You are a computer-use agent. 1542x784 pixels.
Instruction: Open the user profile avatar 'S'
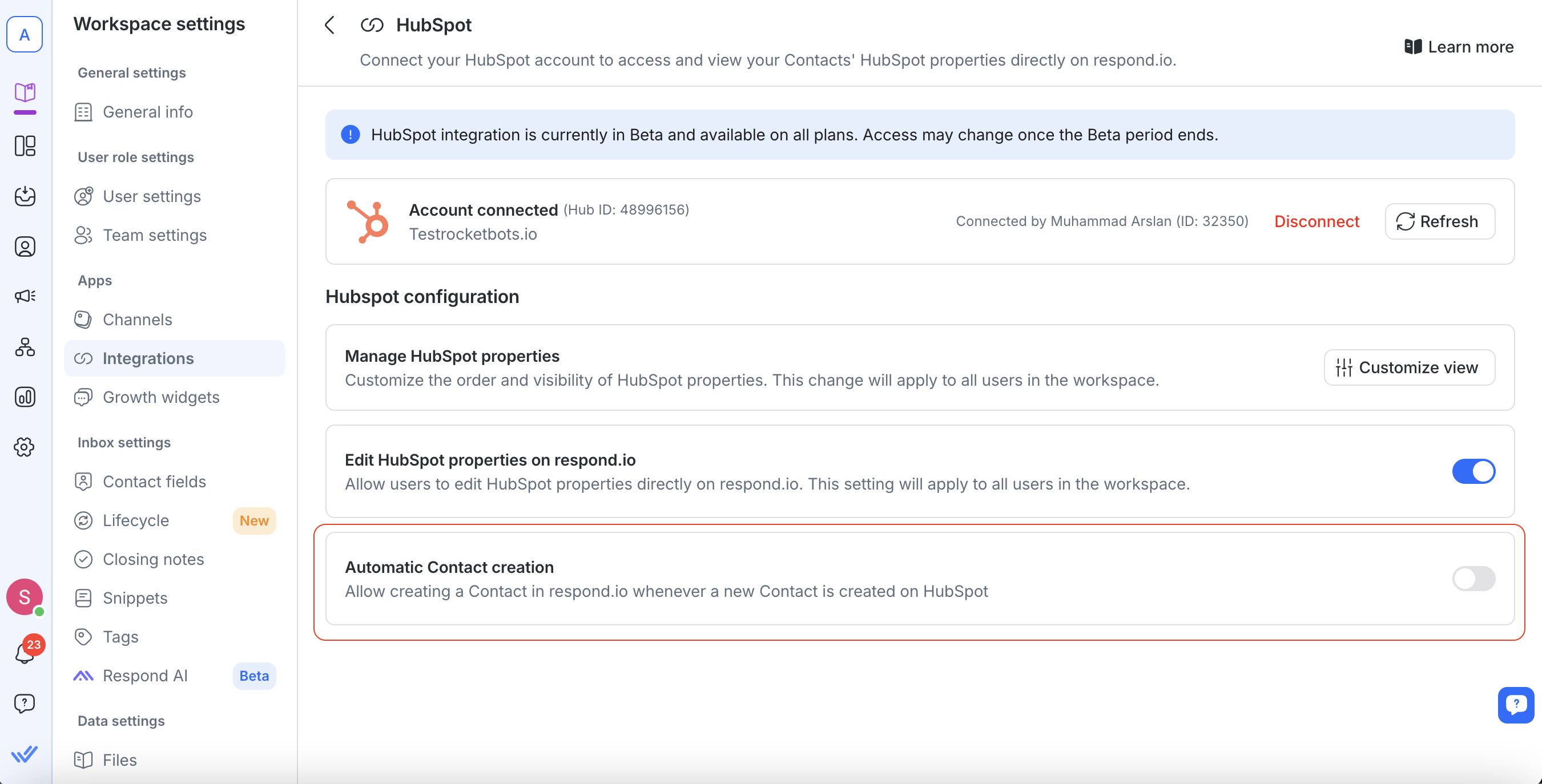click(25, 597)
